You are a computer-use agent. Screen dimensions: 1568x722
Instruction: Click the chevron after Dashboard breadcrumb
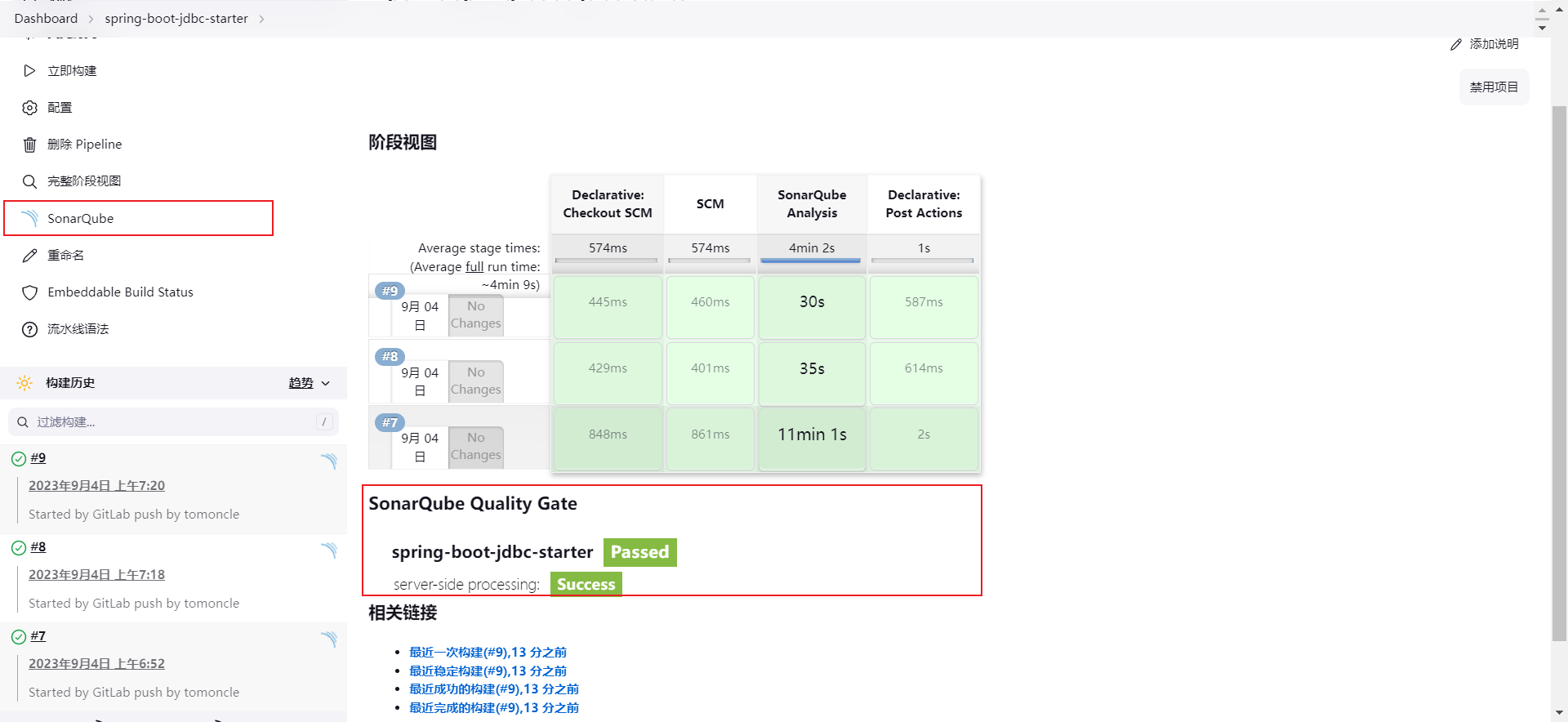pos(91,19)
